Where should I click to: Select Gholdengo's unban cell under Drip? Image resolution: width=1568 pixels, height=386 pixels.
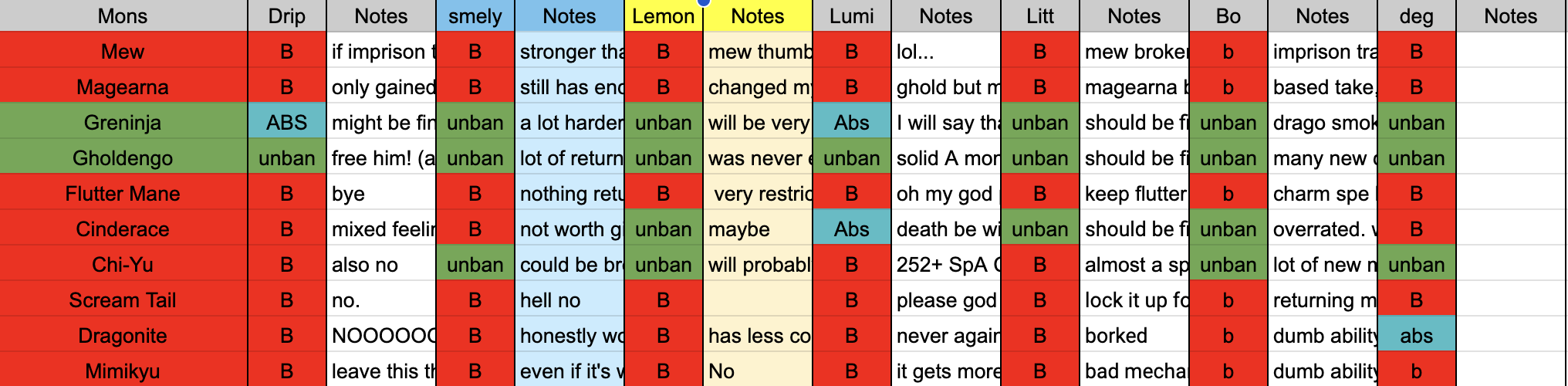pyautogui.click(x=287, y=157)
